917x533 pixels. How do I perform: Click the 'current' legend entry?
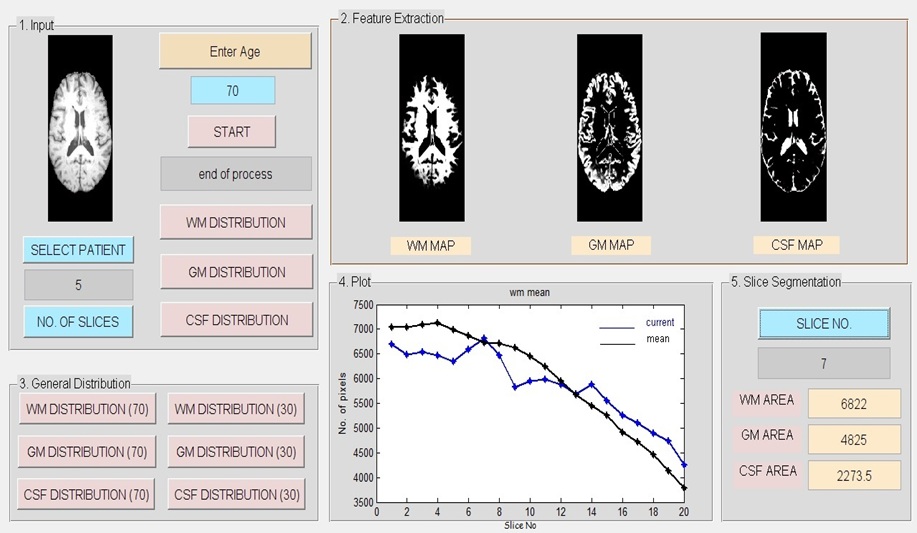[x=660, y=322]
